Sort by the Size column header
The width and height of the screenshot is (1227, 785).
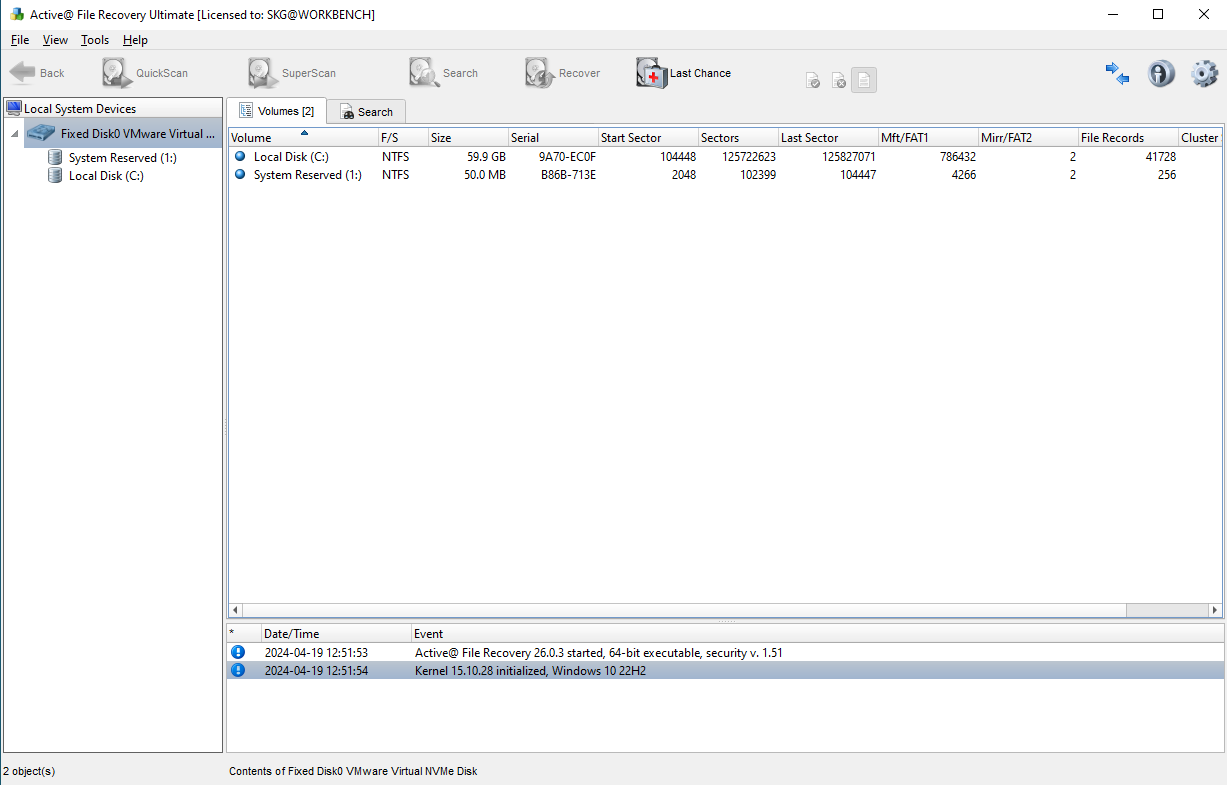click(468, 137)
